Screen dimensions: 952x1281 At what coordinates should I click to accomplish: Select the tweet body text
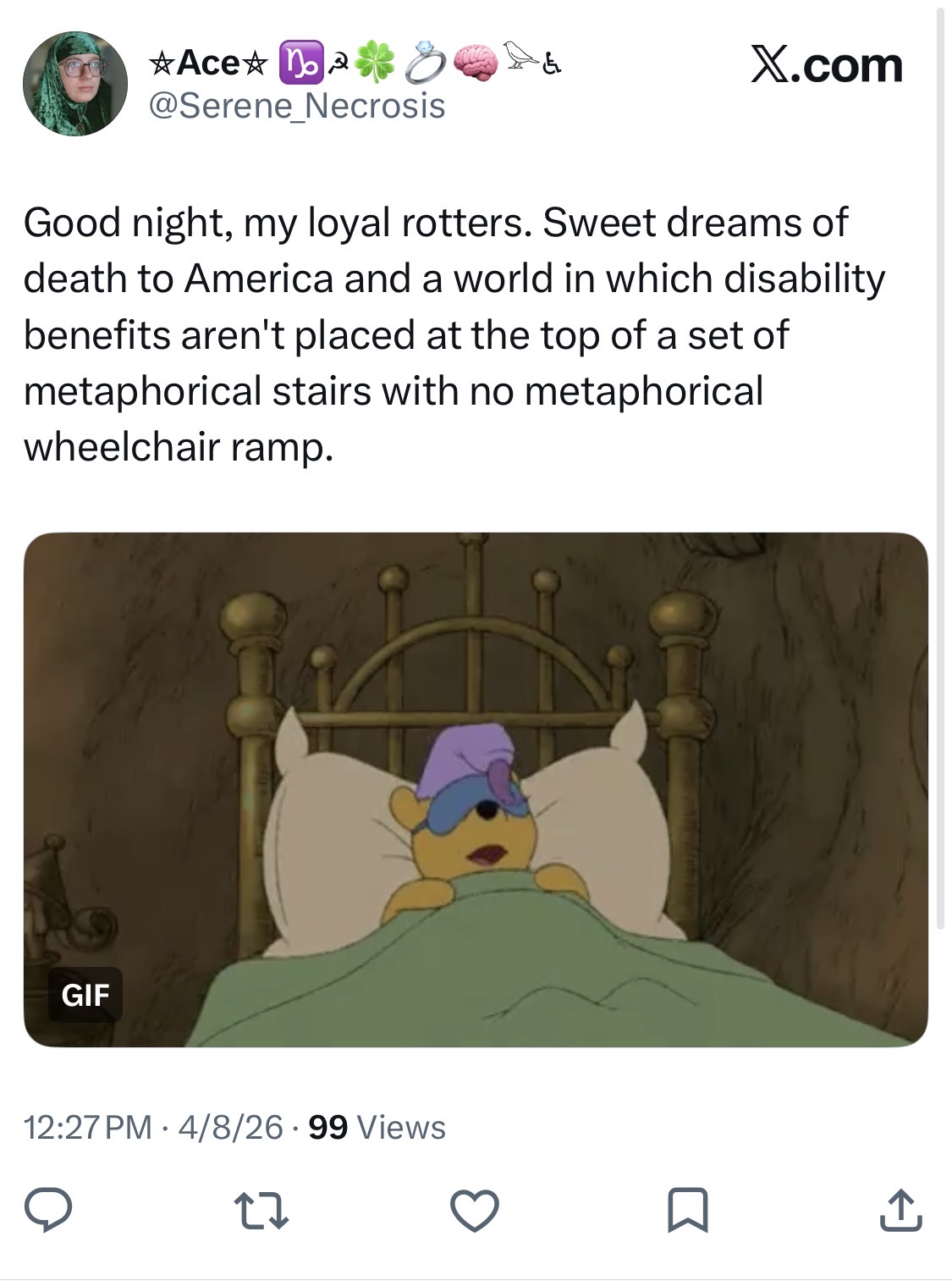coord(454,334)
